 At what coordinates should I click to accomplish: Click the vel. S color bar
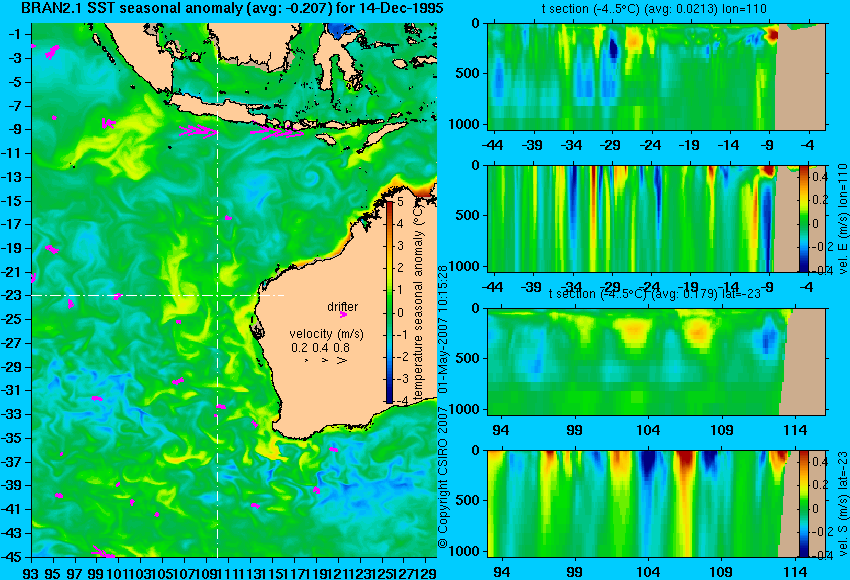click(804, 504)
